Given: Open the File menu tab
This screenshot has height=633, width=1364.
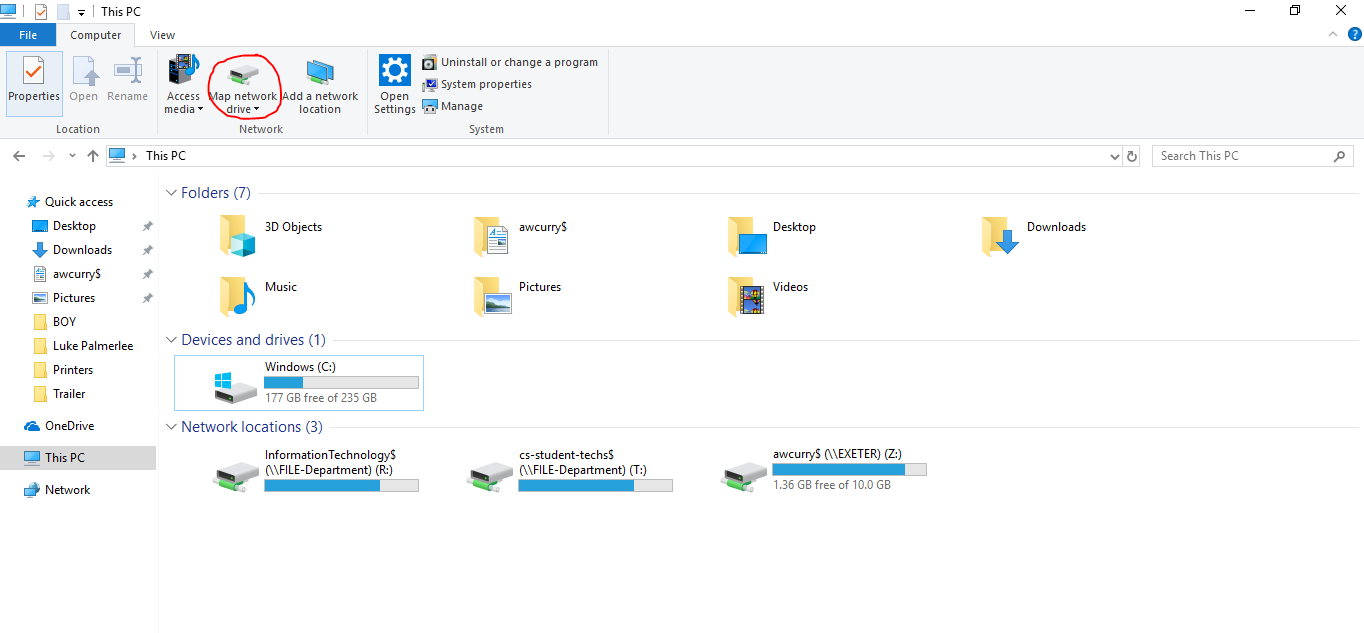Looking at the screenshot, I should (28, 35).
